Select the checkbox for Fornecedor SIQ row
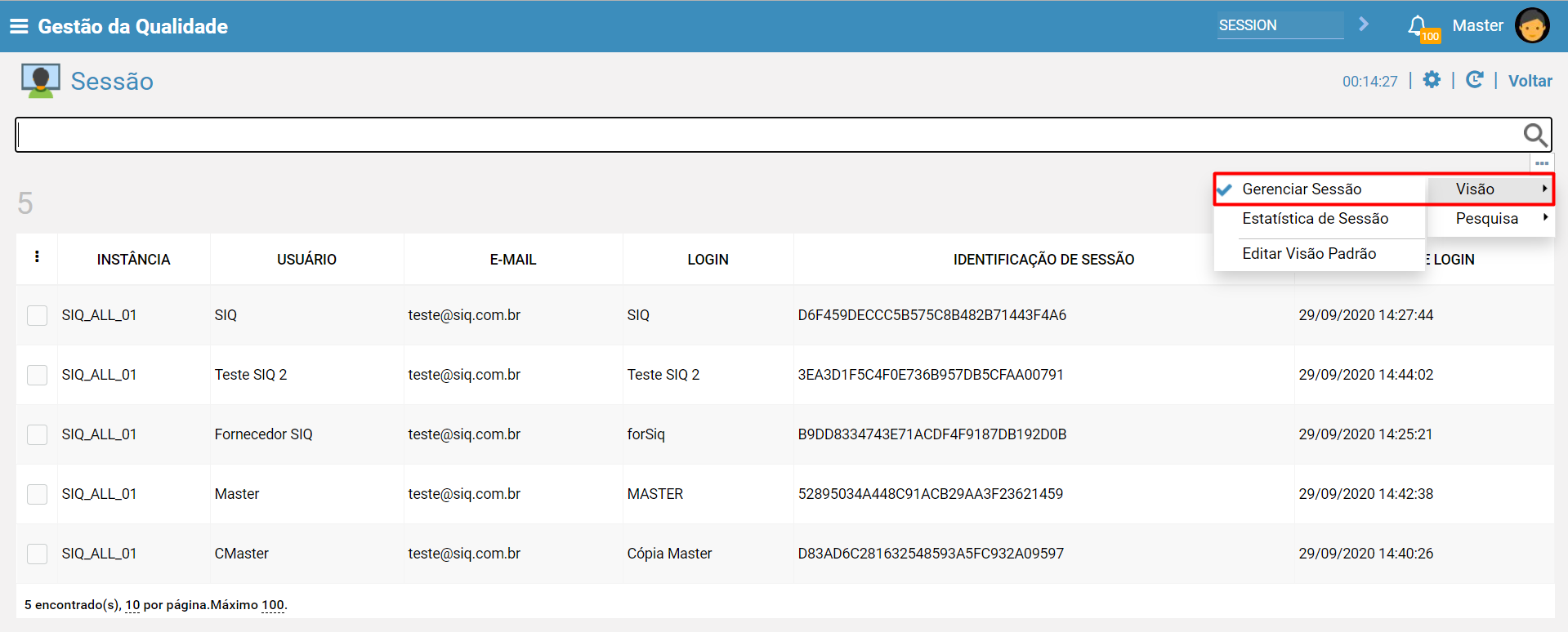 tap(38, 434)
